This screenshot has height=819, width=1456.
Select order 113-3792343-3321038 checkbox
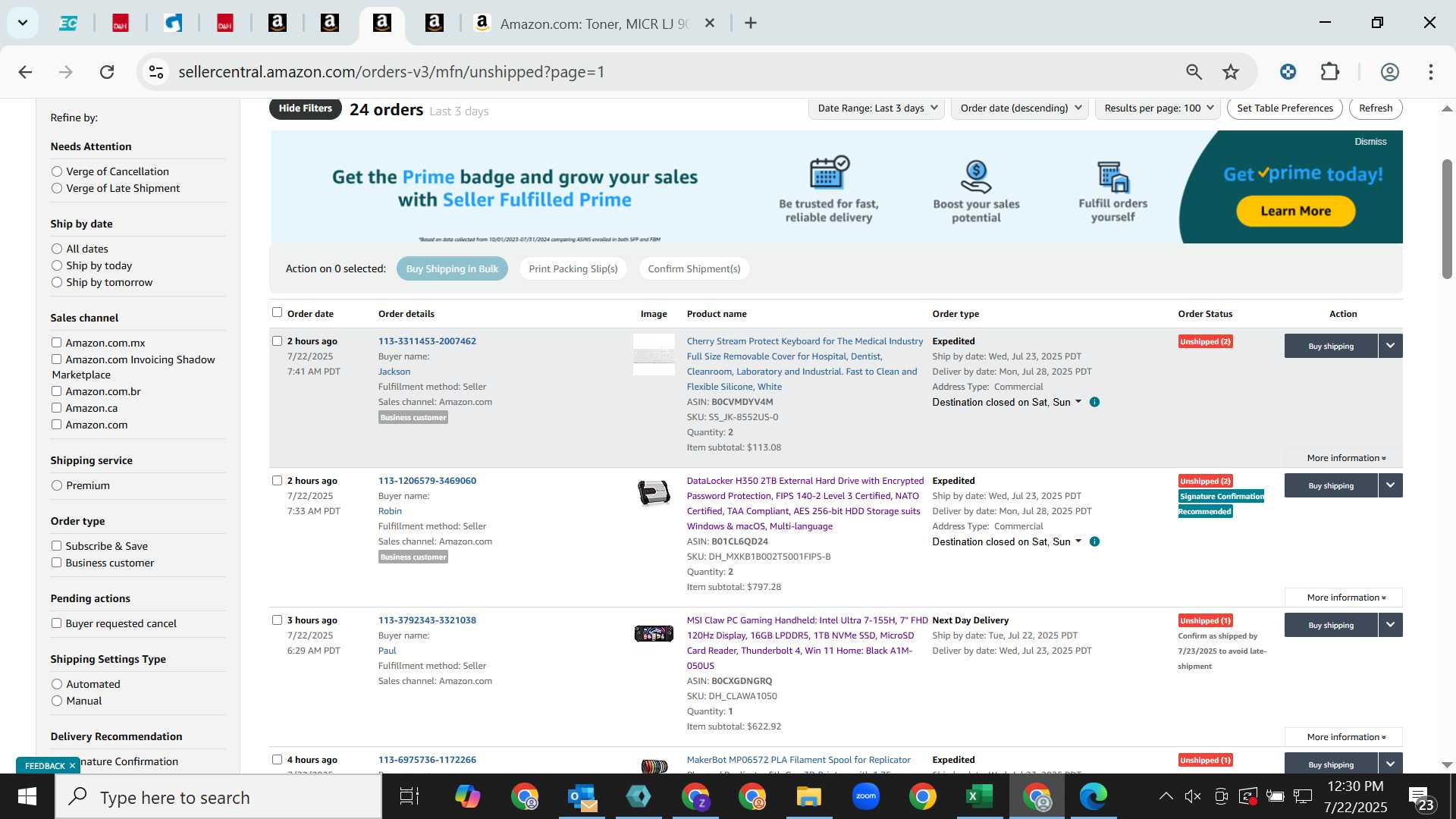point(277,620)
